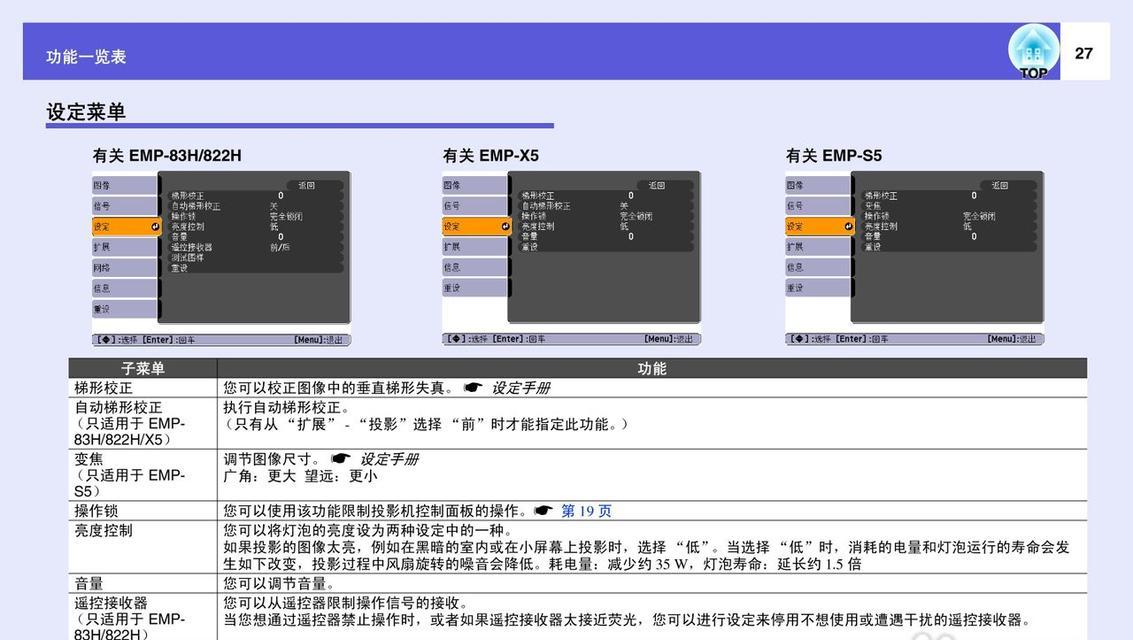Click [Menu]:退出 hint under EMP-S5 menu
This screenshot has height=640, width=1133.
tap(1012, 339)
